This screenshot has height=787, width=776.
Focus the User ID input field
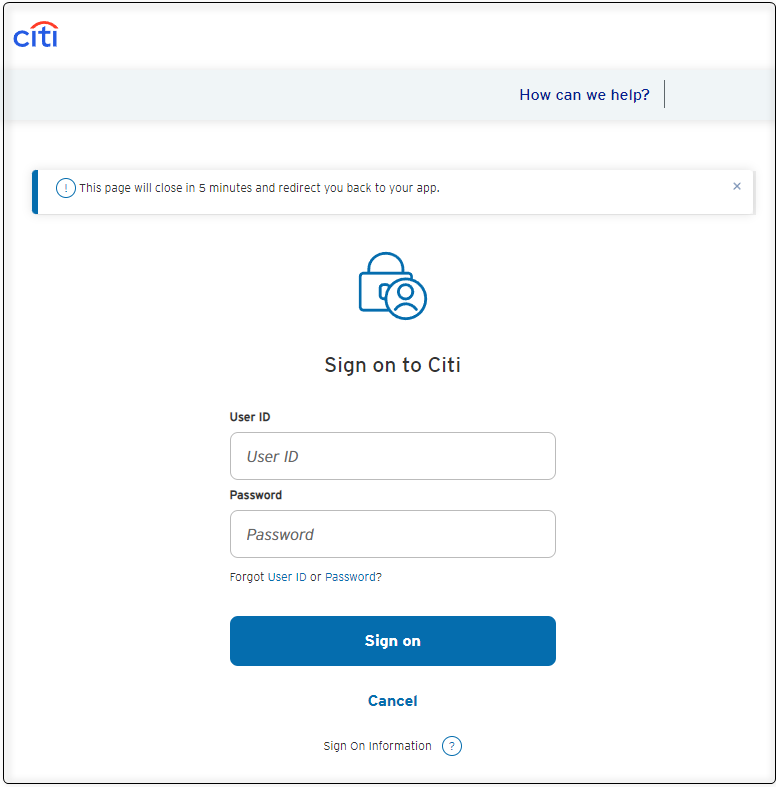392,456
